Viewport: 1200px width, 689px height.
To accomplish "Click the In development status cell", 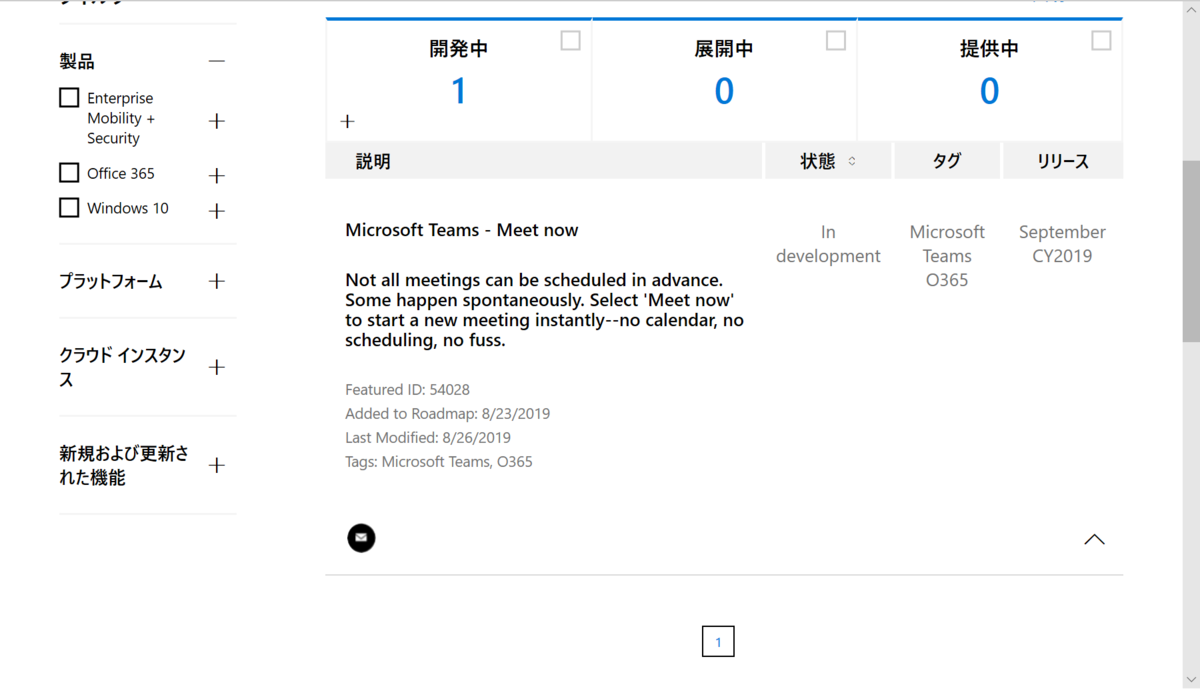I will (x=828, y=244).
